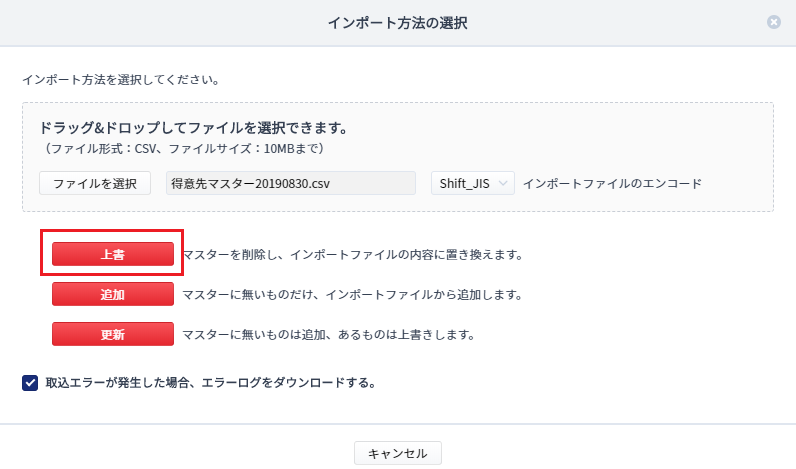Click the 取込エラーが発生した場合 checkbox label
796x469 pixels.
click(x=211, y=383)
